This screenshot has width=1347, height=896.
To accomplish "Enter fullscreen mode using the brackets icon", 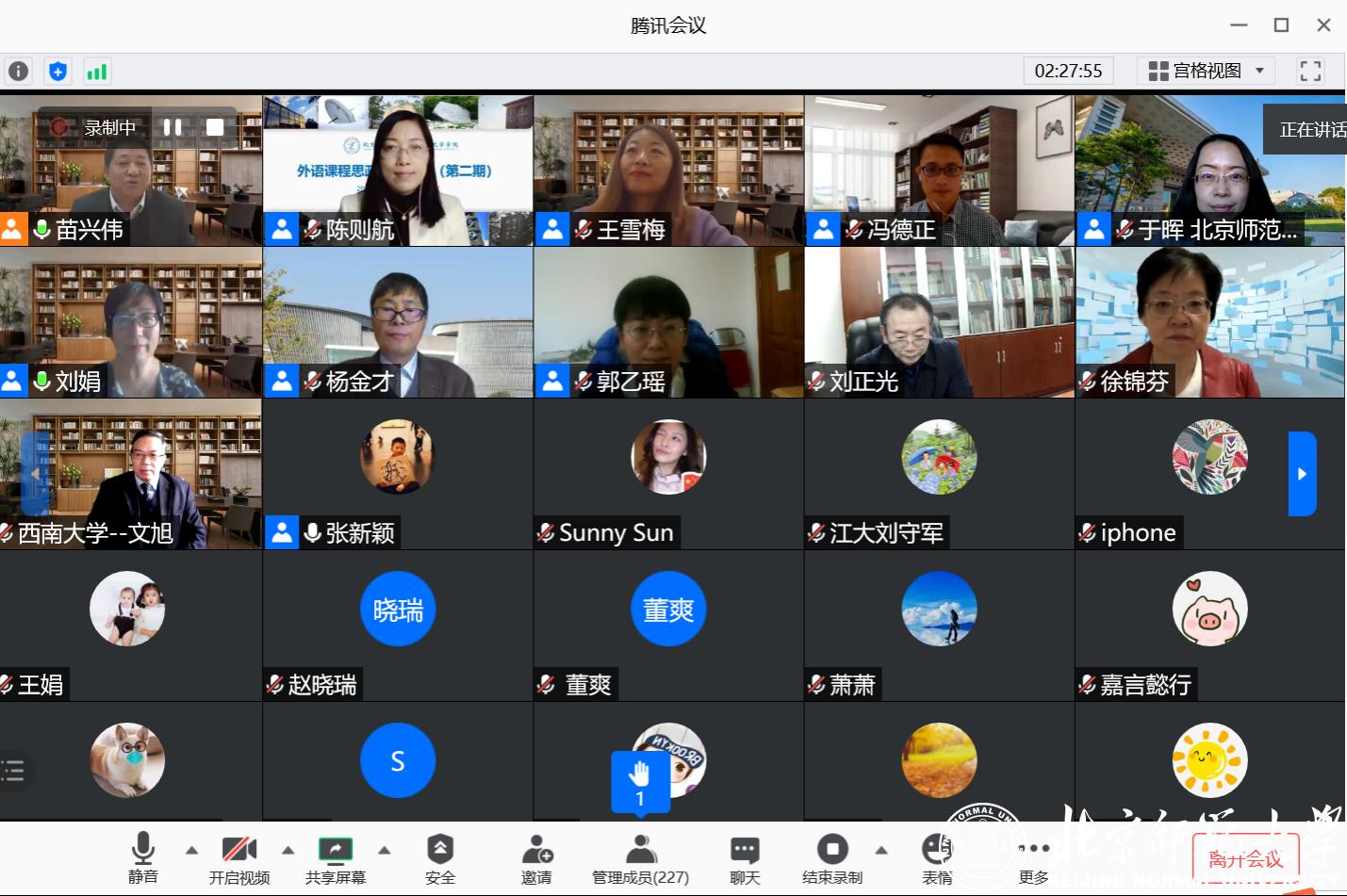I will pos(1309,71).
